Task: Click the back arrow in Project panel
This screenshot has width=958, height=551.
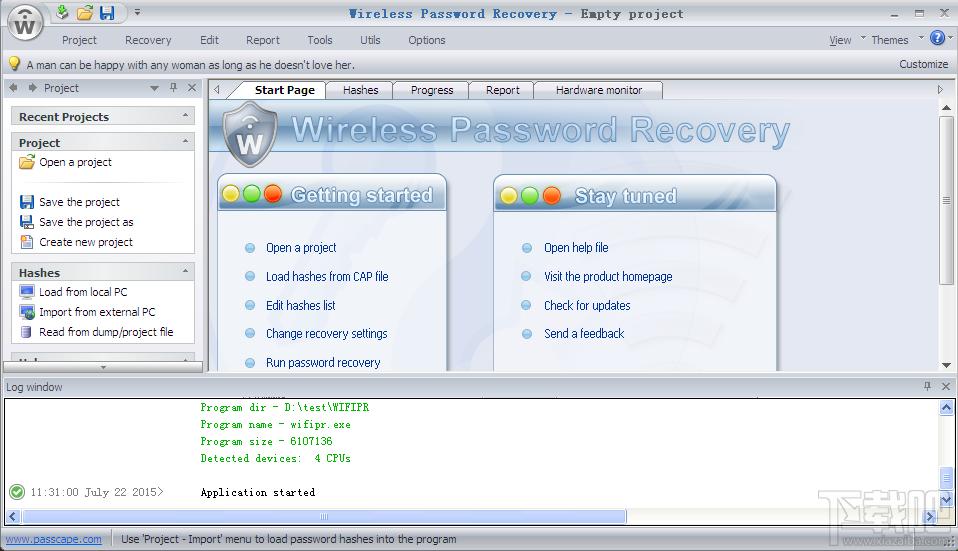Action: click(13, 88)
